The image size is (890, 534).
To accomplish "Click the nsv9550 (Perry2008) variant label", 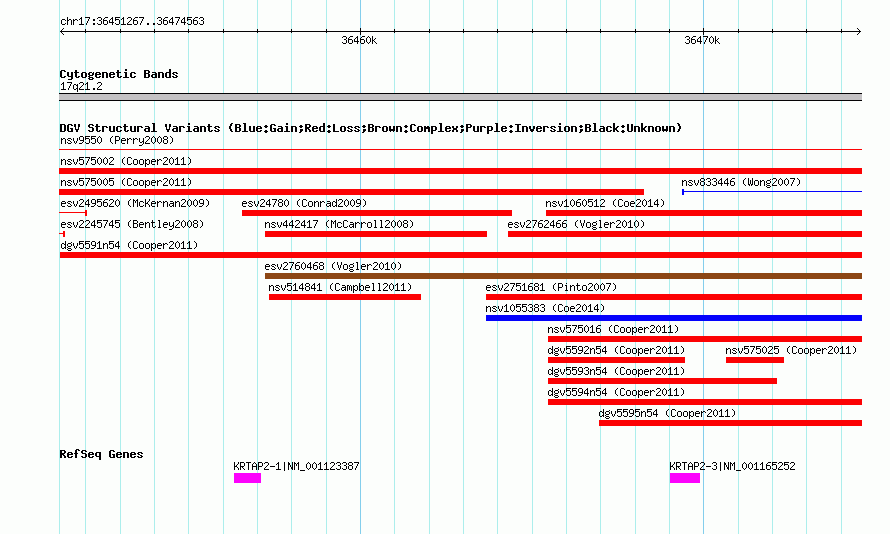I will 117,140.
